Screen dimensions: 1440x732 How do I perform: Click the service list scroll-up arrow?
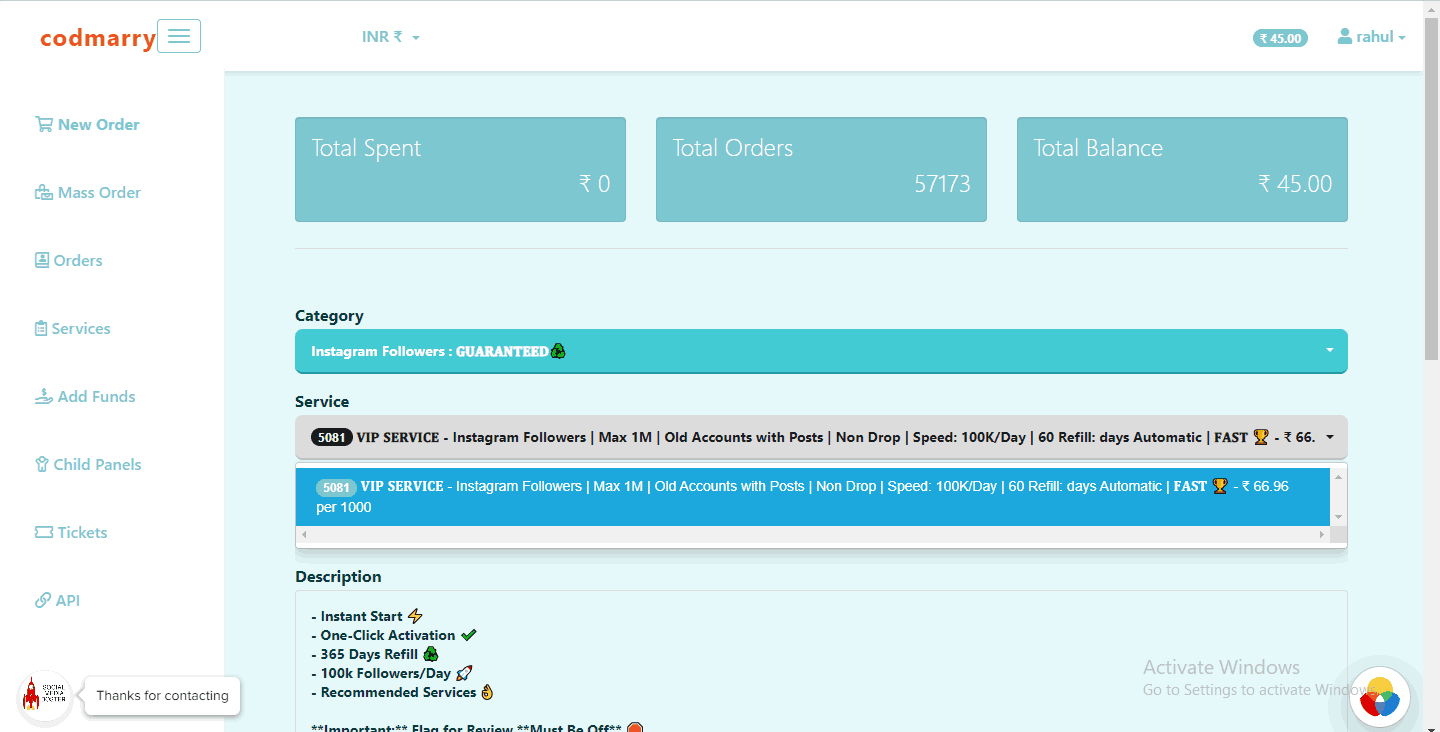point(1338,476)
